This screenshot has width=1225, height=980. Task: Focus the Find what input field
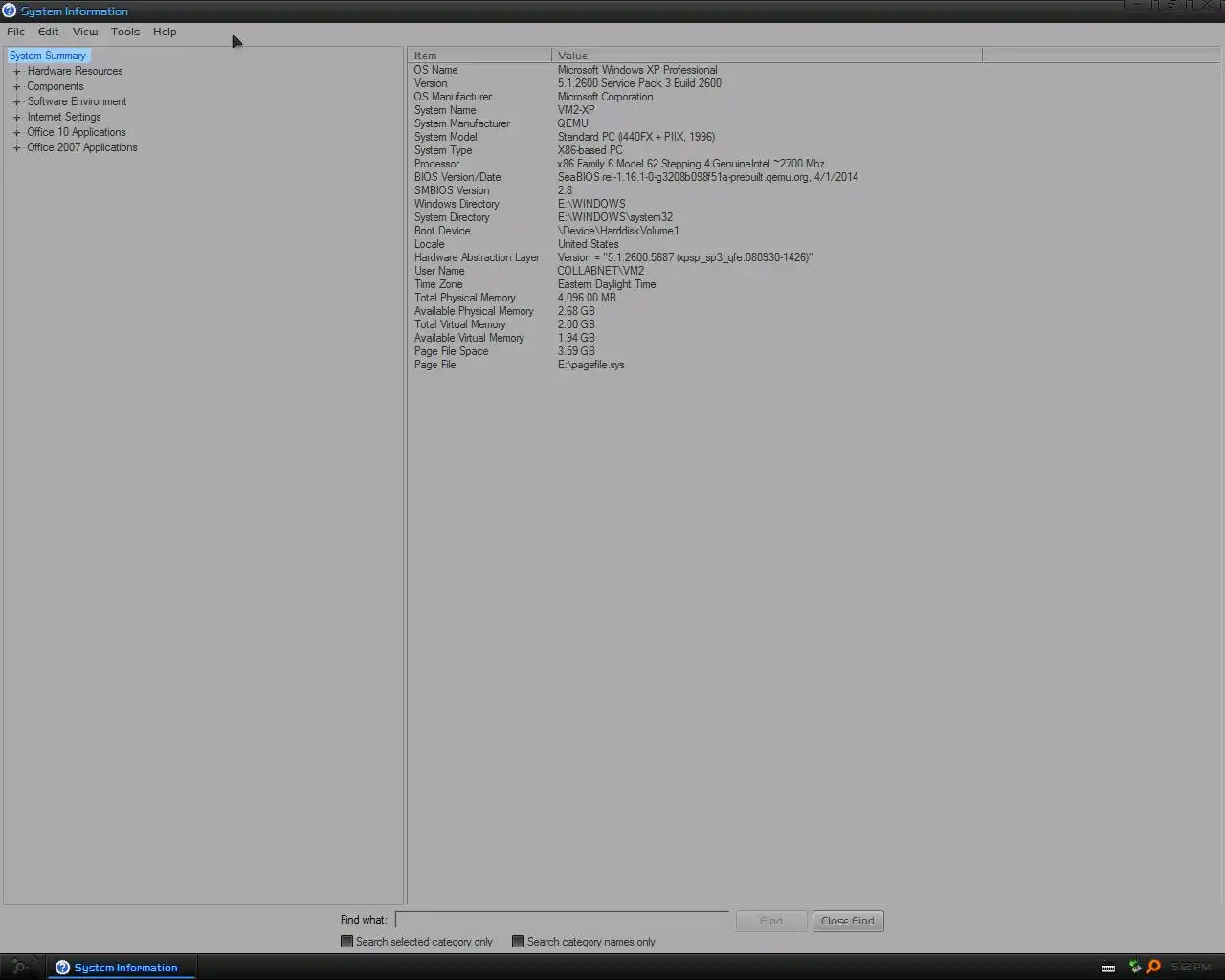tap(562, 920)
